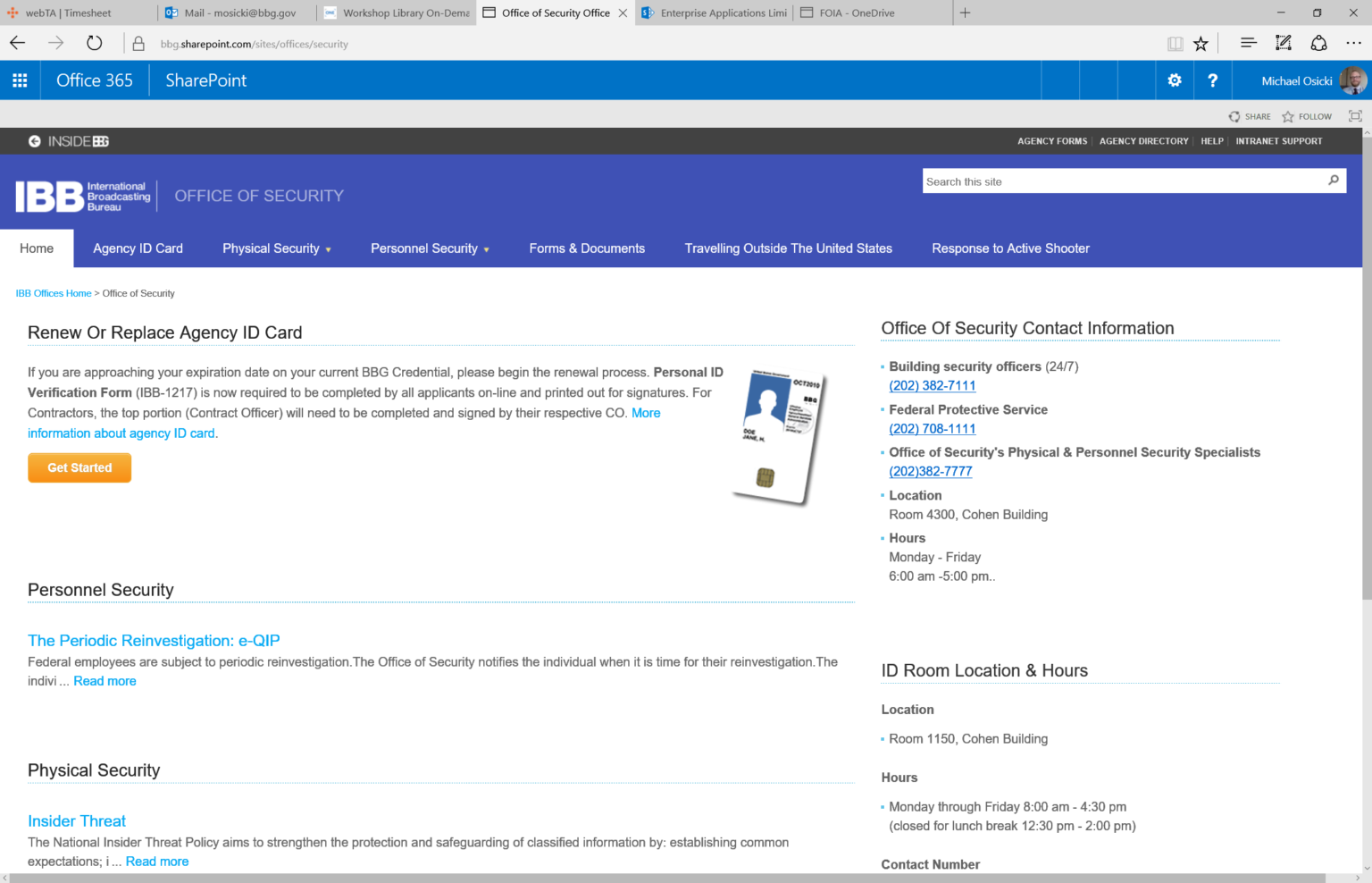Click the Get Started button

click(79, 467)
